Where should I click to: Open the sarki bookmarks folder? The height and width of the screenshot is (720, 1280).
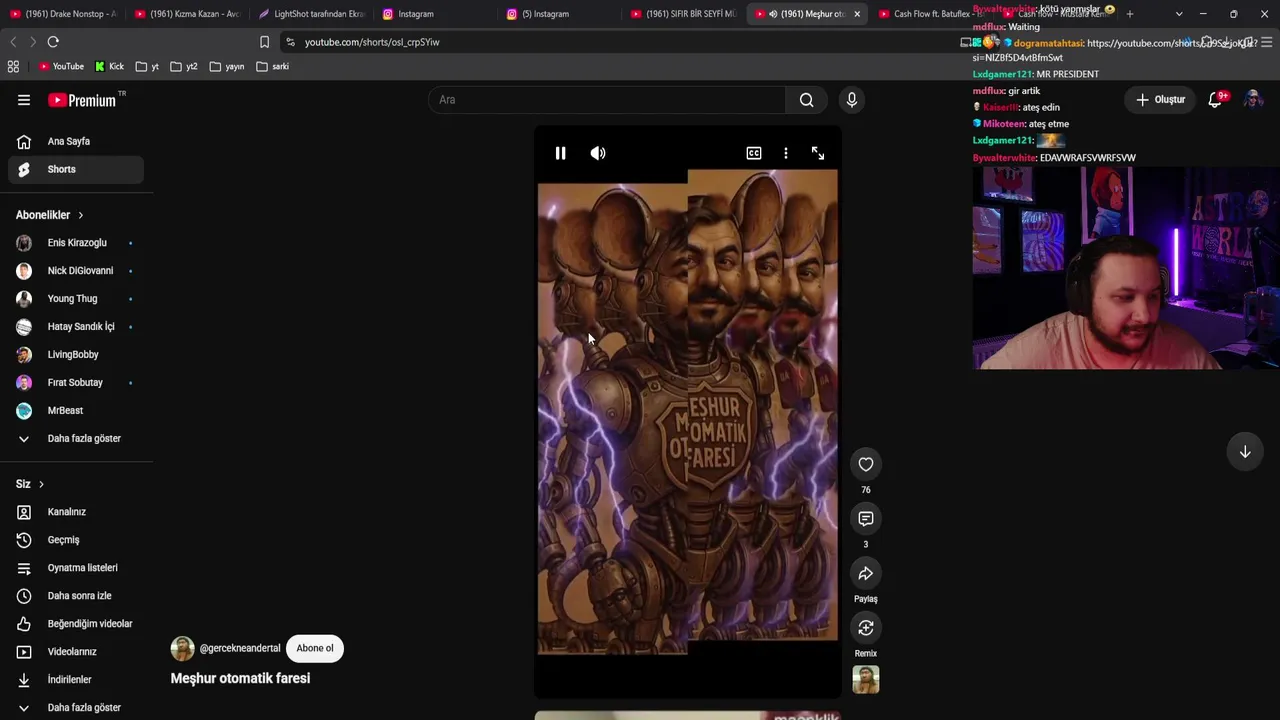(x=273, y=67)
